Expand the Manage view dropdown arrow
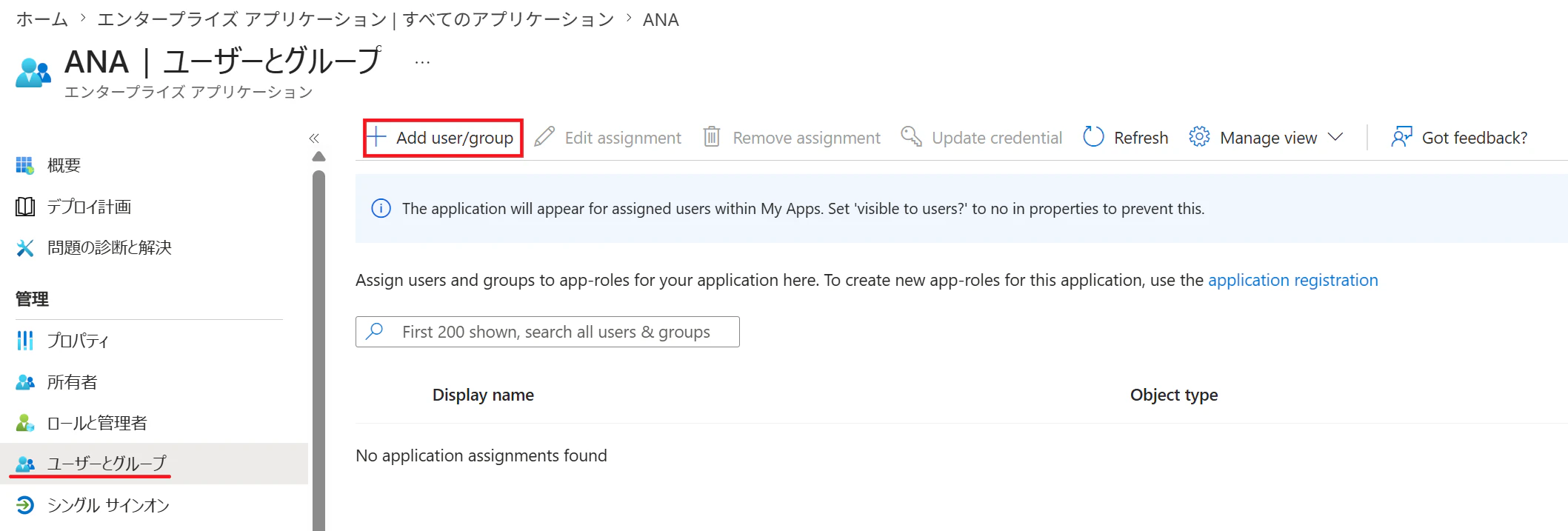 tap(1335, 137)
